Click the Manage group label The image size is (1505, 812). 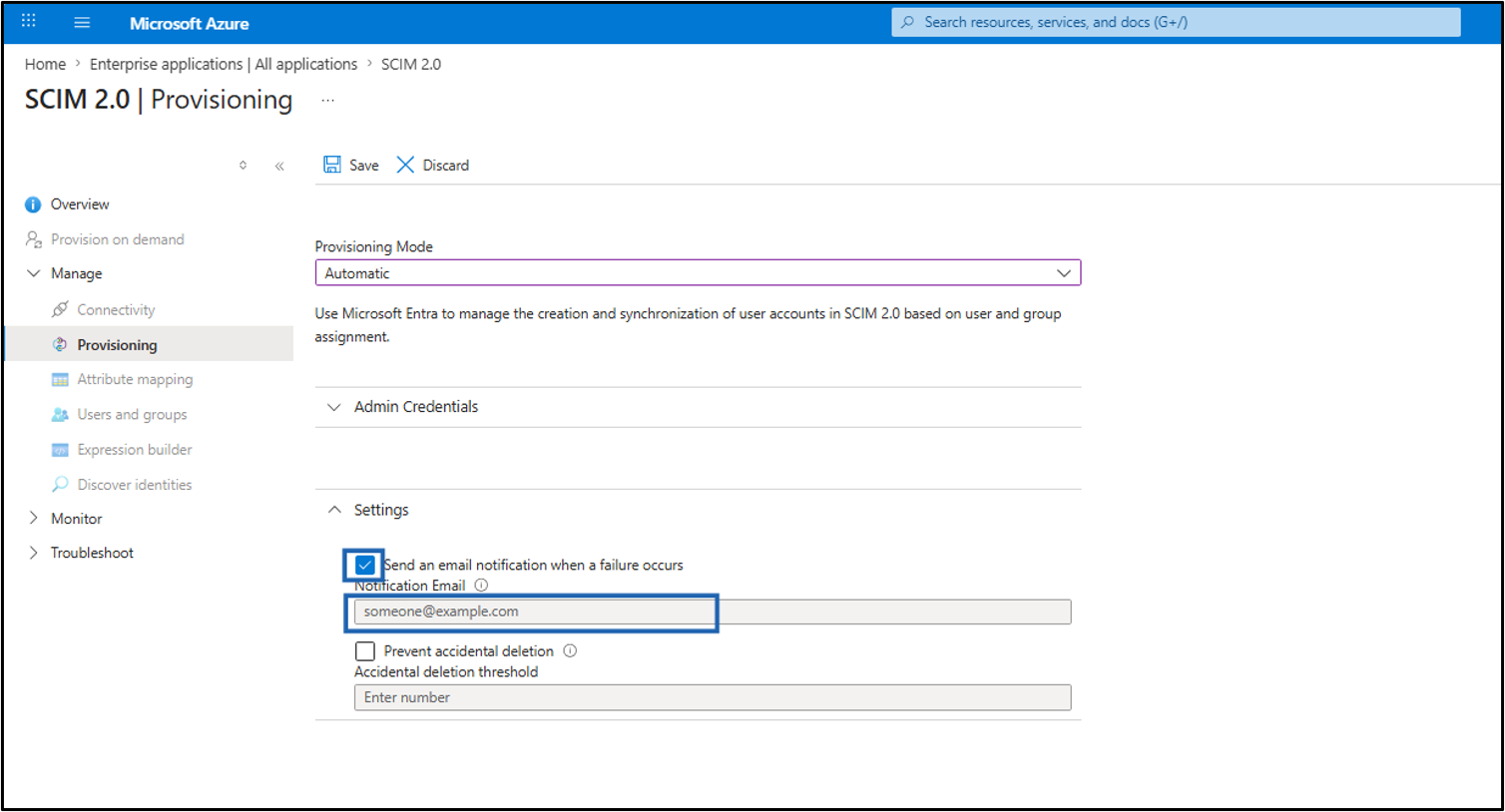(x=77, y=273)
